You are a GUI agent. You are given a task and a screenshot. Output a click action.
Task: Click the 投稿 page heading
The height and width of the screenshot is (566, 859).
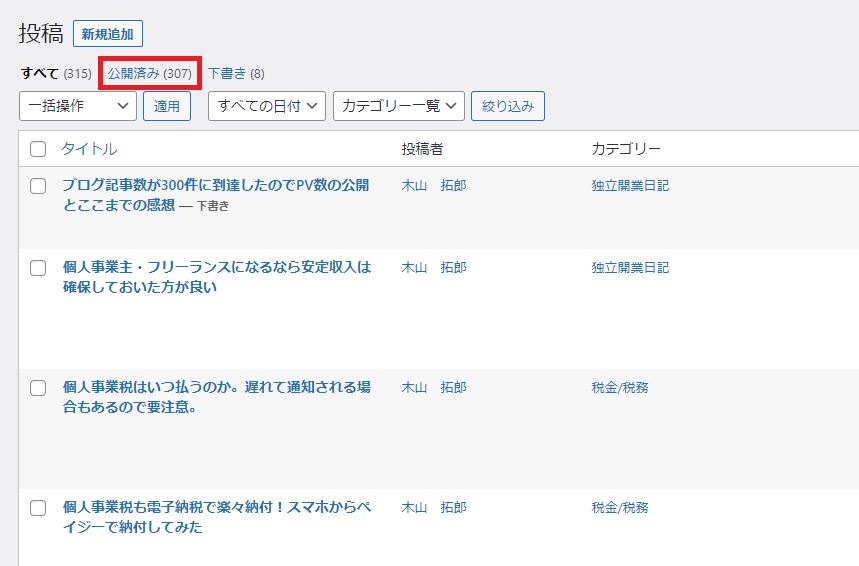41,33
